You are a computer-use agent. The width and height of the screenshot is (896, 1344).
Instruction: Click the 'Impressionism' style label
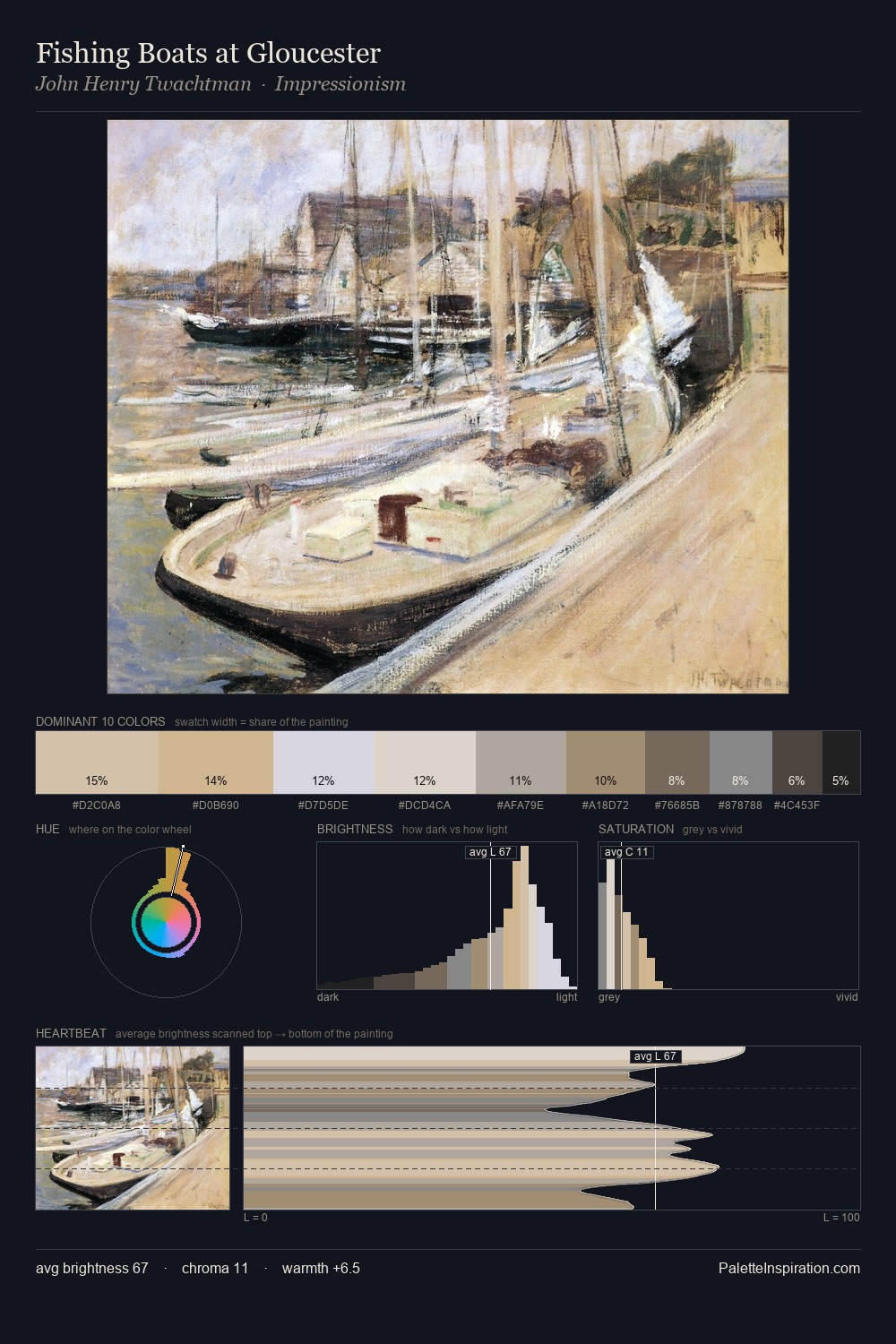[340, 84]
